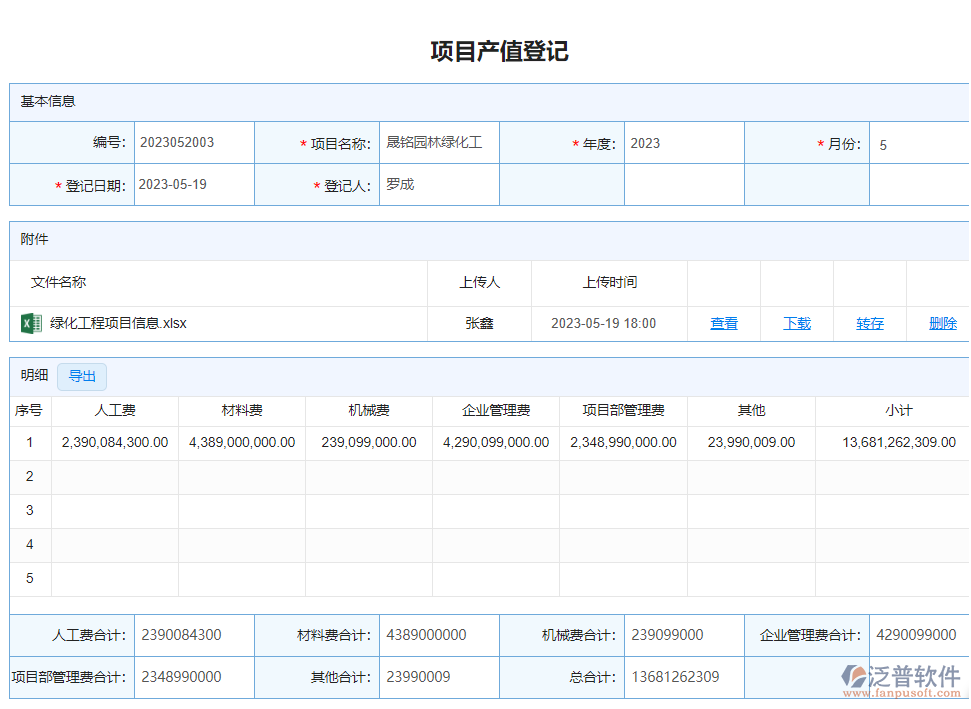Click the 总合计 field showing 13681262309
The height and width of the screenshot is (709, 971).
click(x=684, y=677)
